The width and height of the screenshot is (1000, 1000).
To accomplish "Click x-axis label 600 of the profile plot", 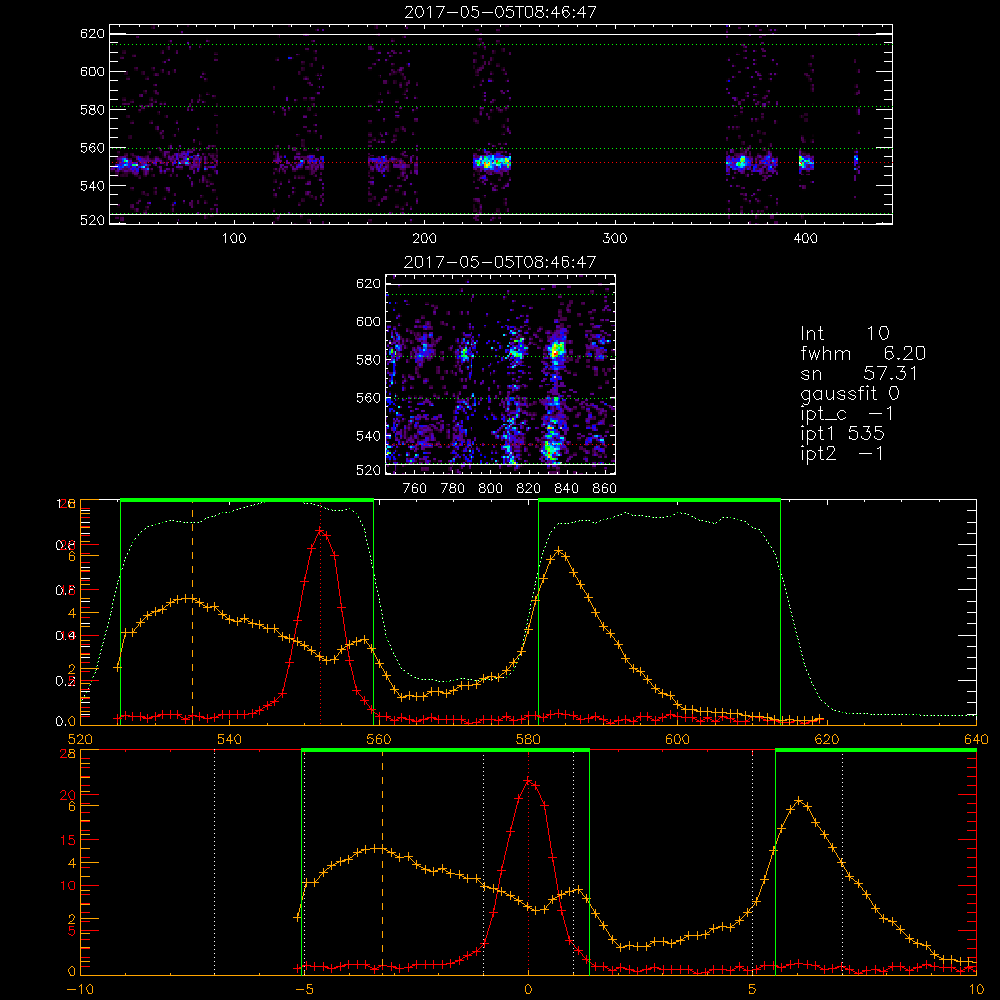I will (677, 740).
